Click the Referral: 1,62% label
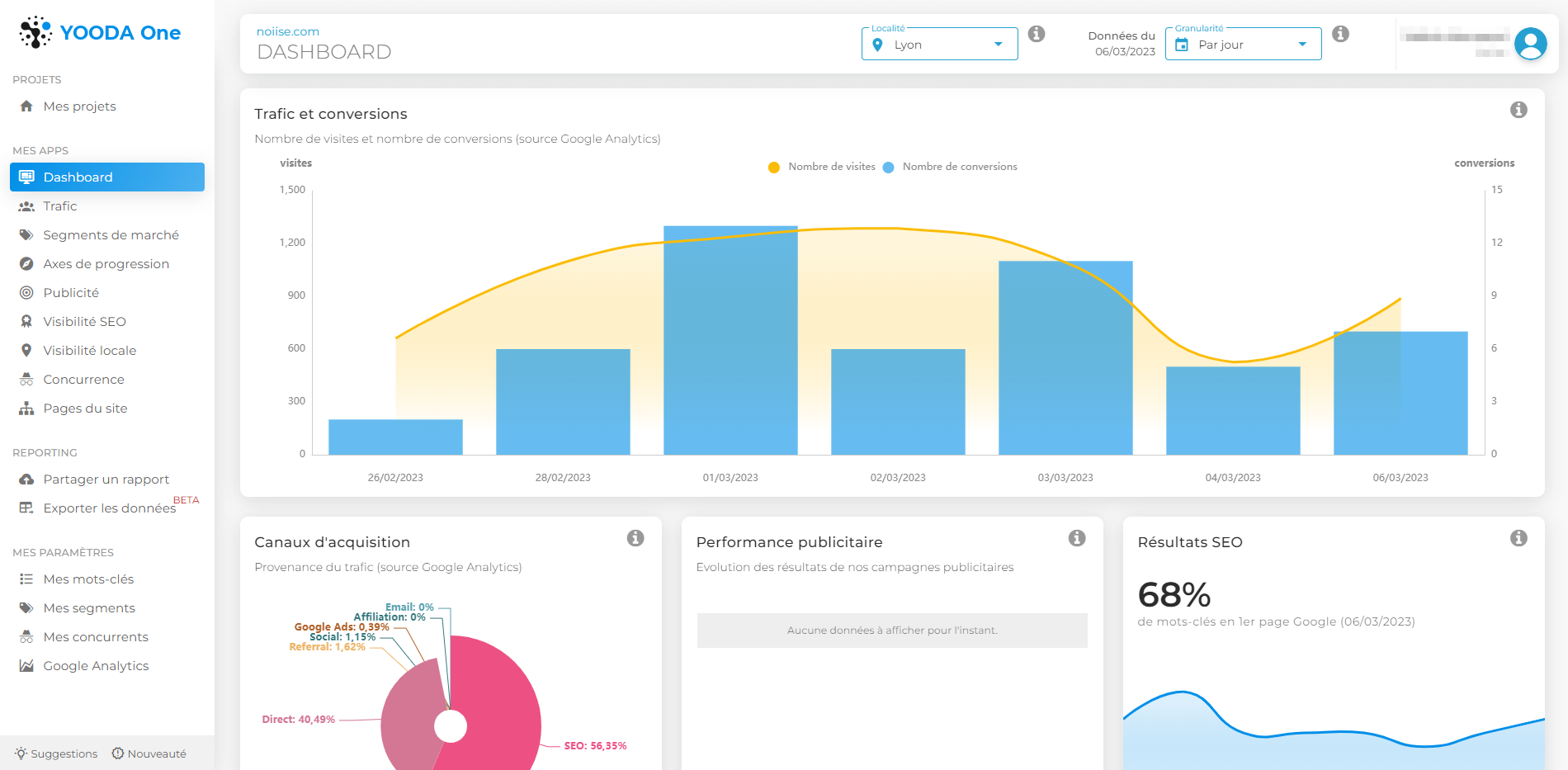Image resolution: width=1568 pixels, height=770 pixels. pos(327,647)
